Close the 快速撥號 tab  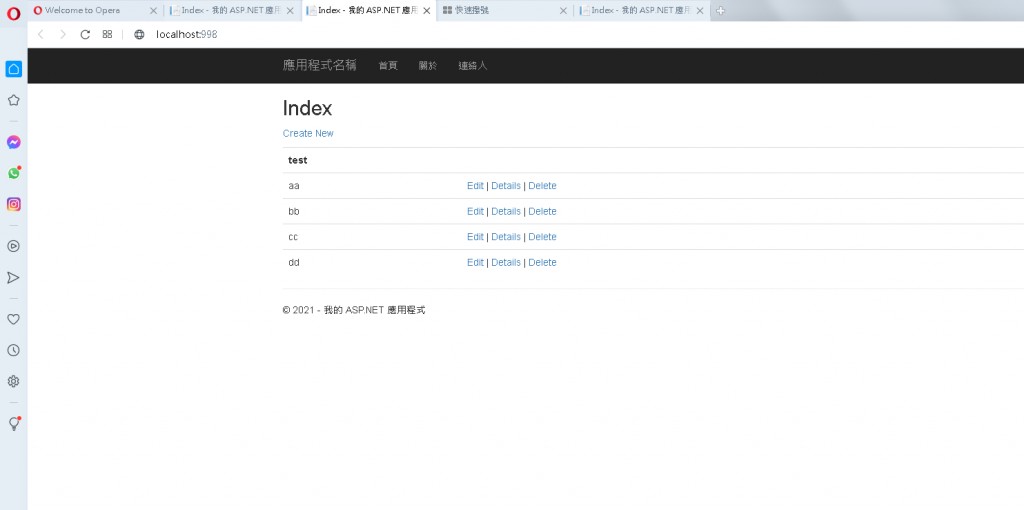[x=564, y=10]
